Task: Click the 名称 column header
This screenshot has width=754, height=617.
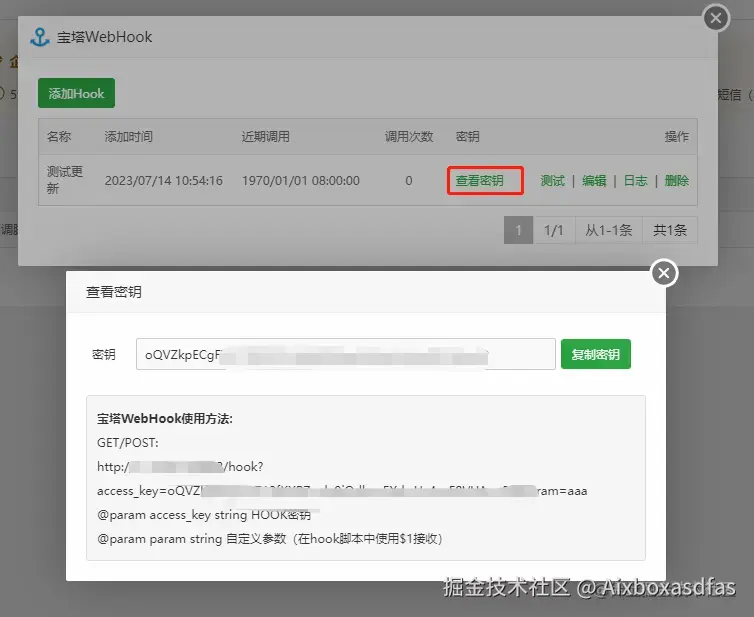Action: tap(59, 137)
